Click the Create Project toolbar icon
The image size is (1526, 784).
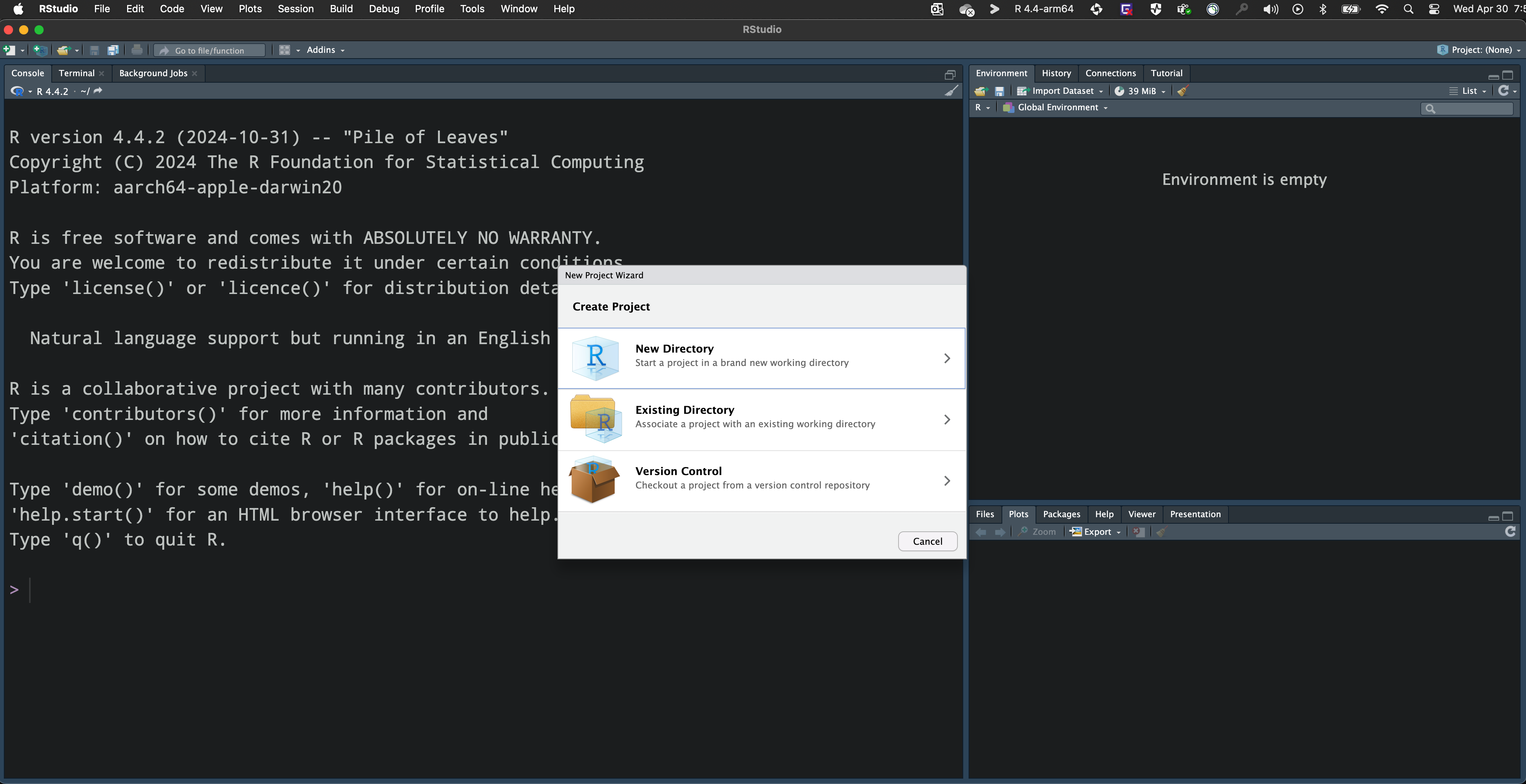click(x=40, y=50)
